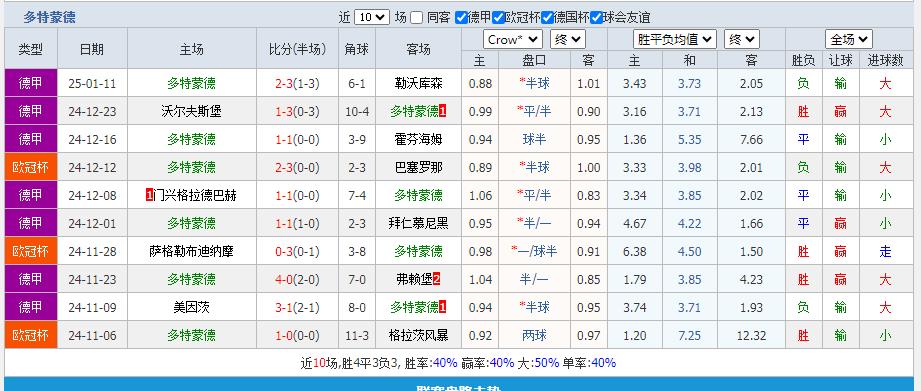Click the 进球数 column header
921x391 pixels.
886,60
